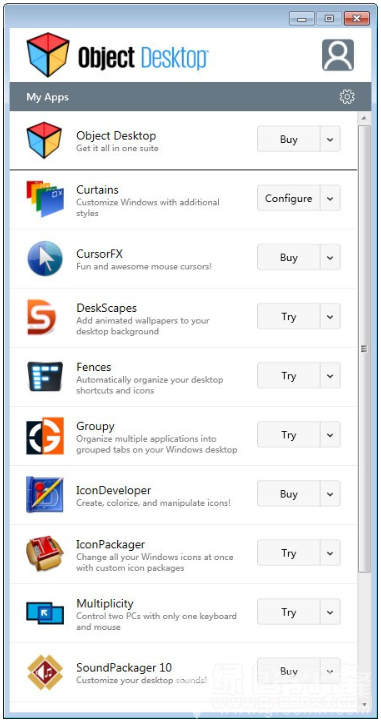Select the CursorFX arrow icon

[45, 258]
